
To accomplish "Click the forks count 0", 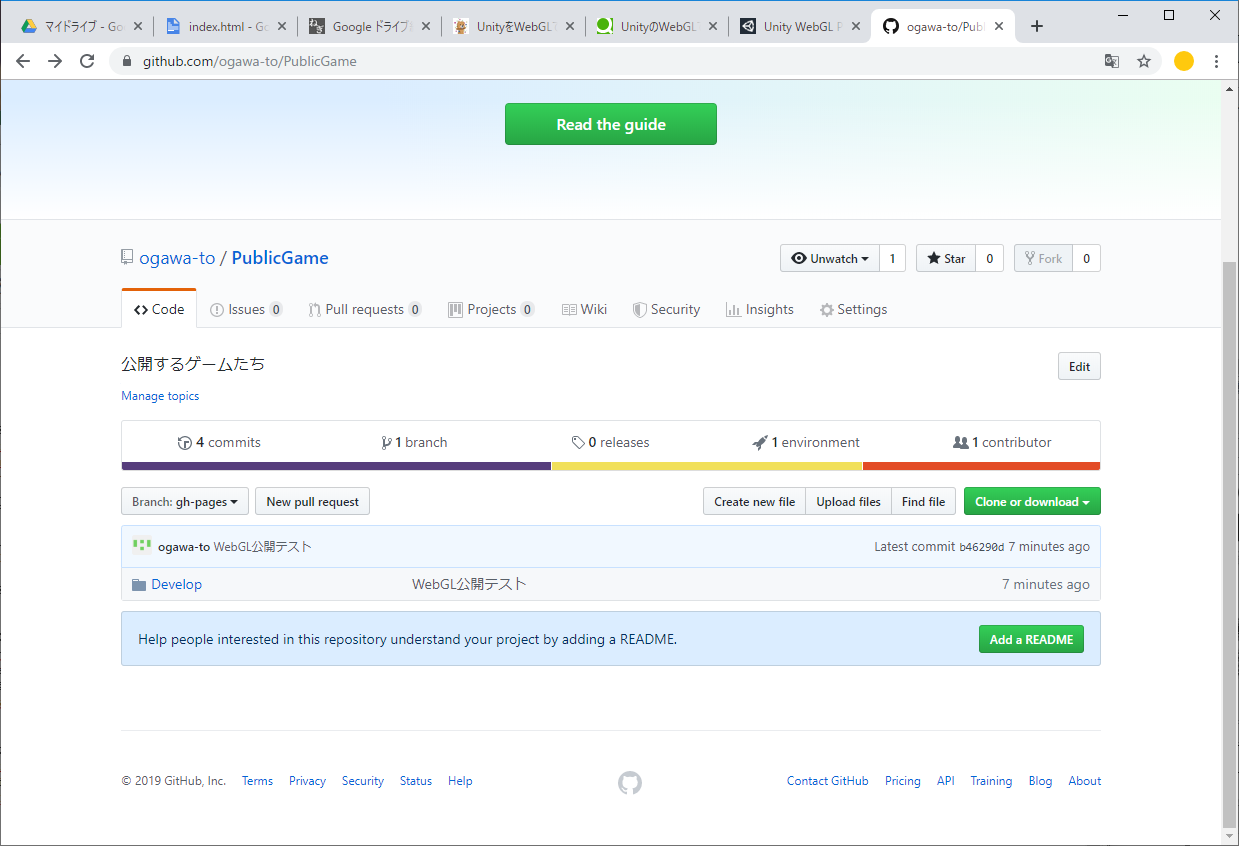I will [1086, 258].
